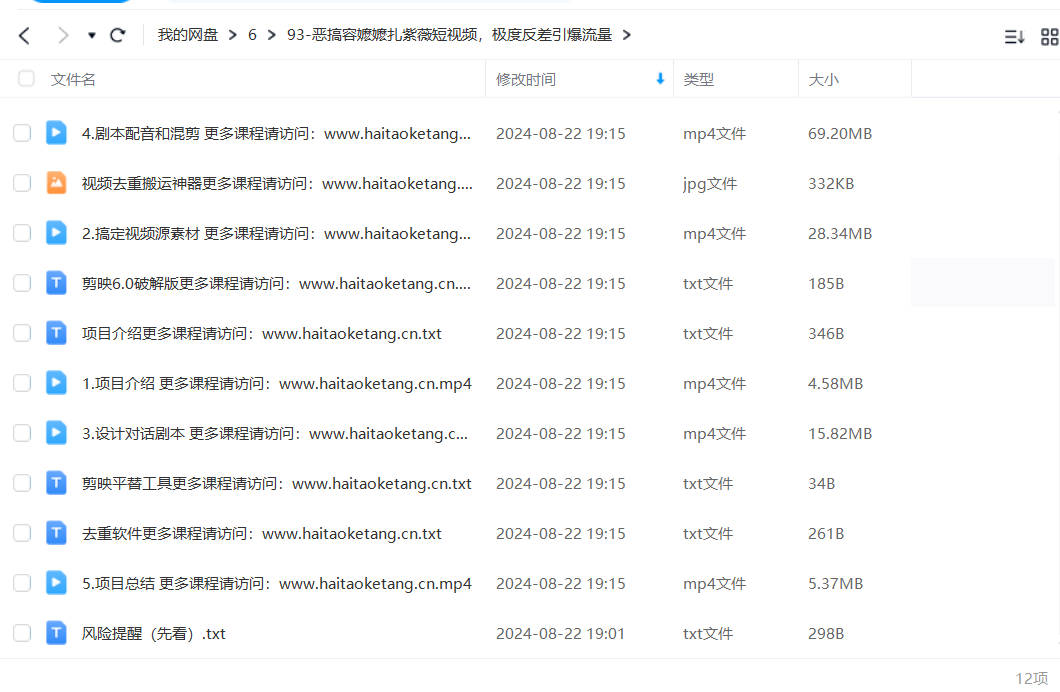The image size is (1060, 692).
Task: Select file name 去重软件 txt
Action: [x=262, y=534]
